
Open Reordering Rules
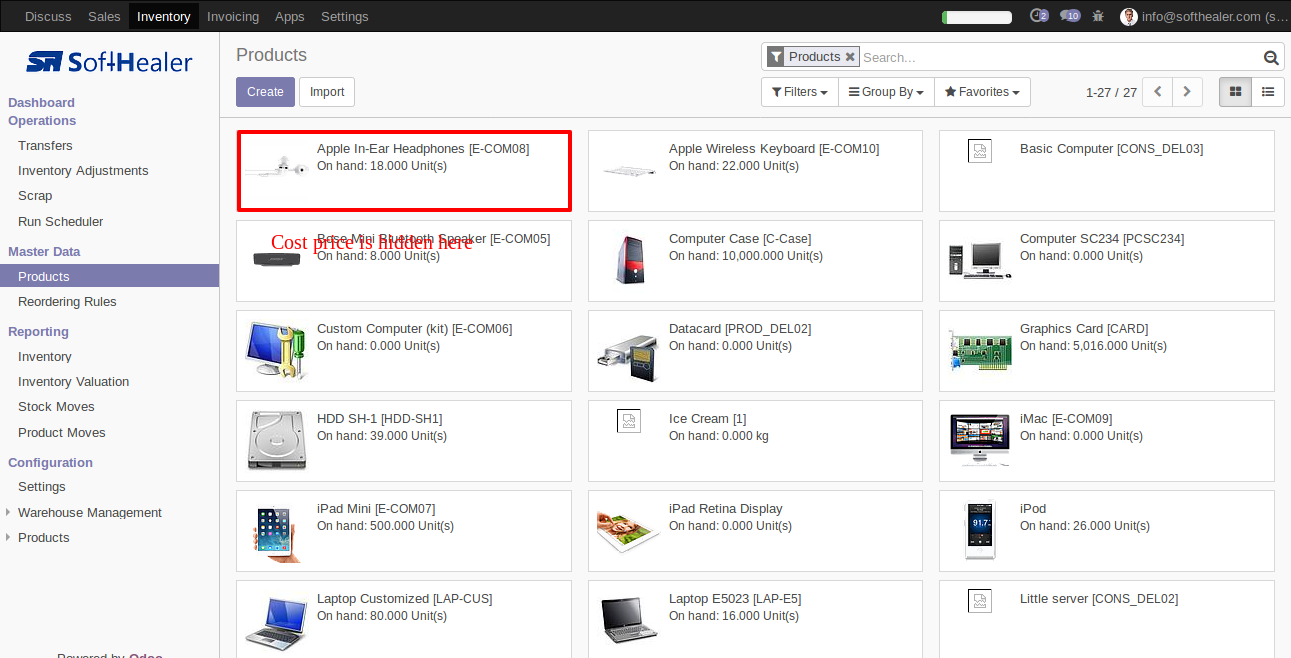[x=67, y=301]
